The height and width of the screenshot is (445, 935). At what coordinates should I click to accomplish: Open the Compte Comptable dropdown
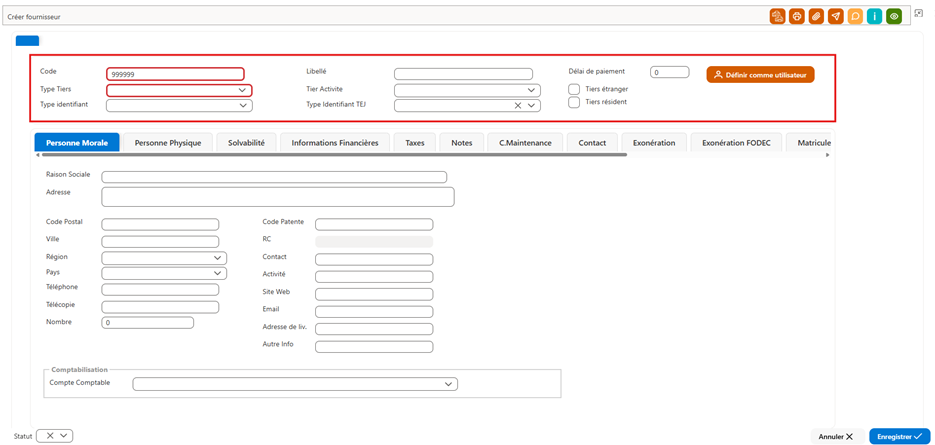point(295,384)
